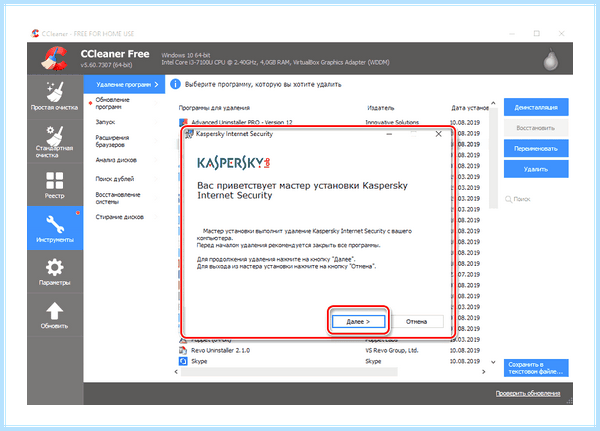This screenshot has height=431, width=600.
Task: Open the Параметры gear settings
Action: [55, 272]
